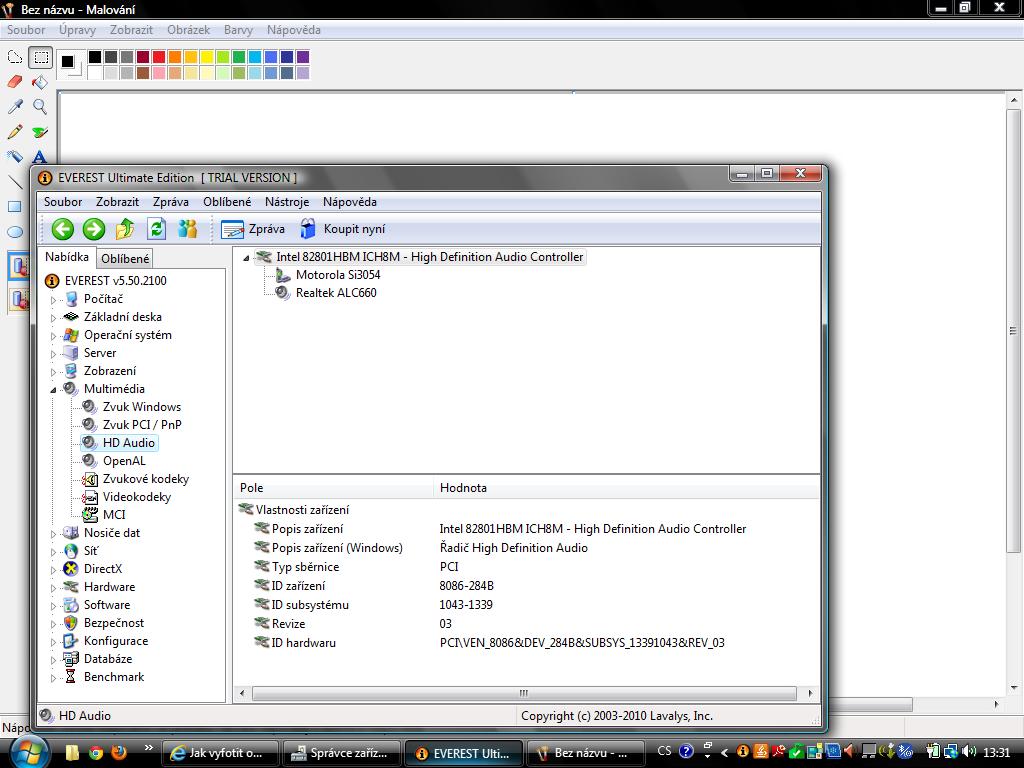
Task: Select the Airbrush tool in Paint
Action: [15, 156]
